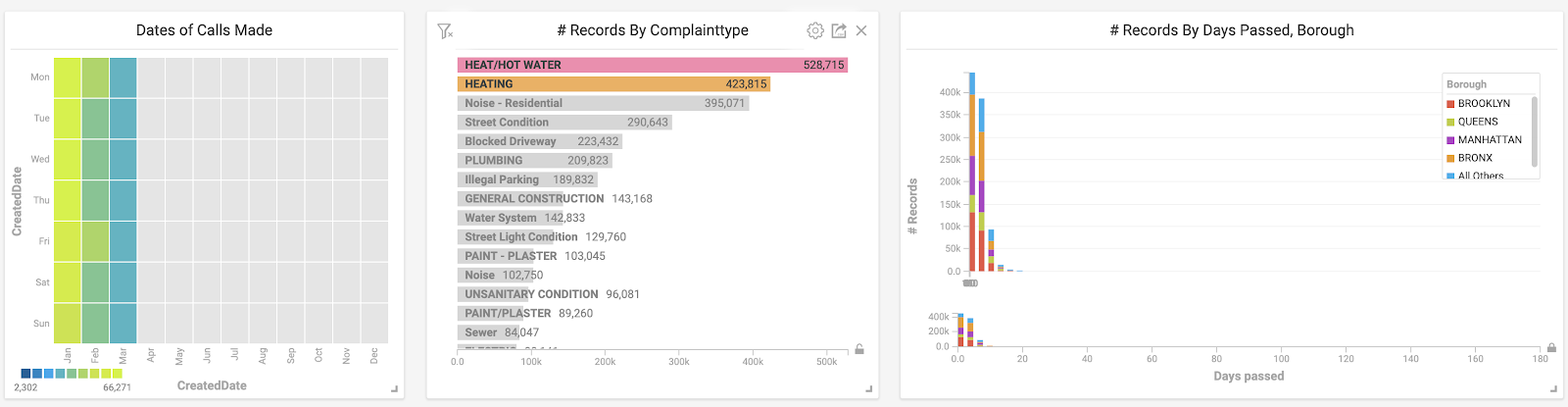Click the export icon on Complainttype chart
Viewport: 1568px width, 407px height.
839,31
